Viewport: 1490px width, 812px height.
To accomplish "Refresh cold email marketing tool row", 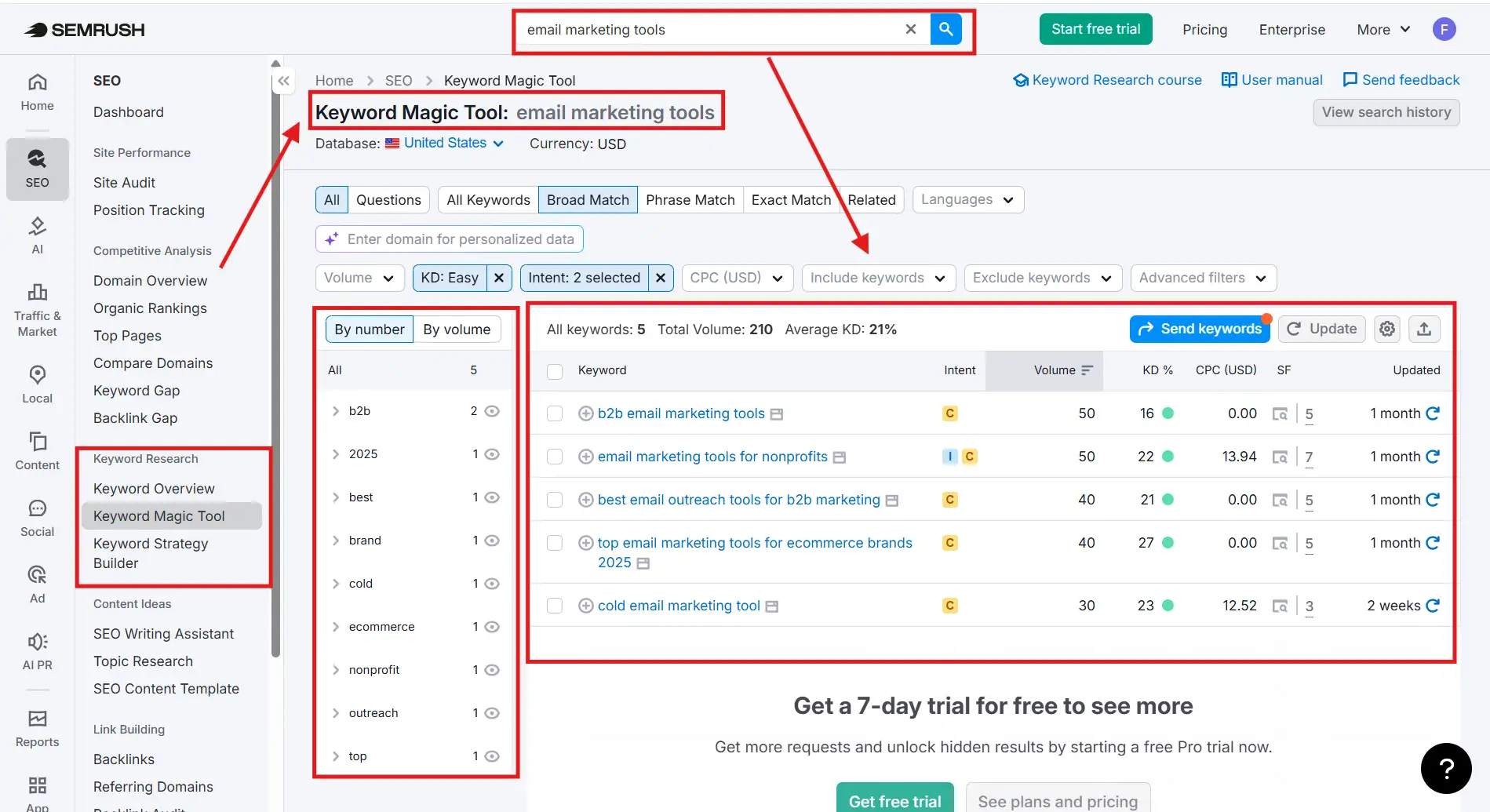I will (1433, 606).
